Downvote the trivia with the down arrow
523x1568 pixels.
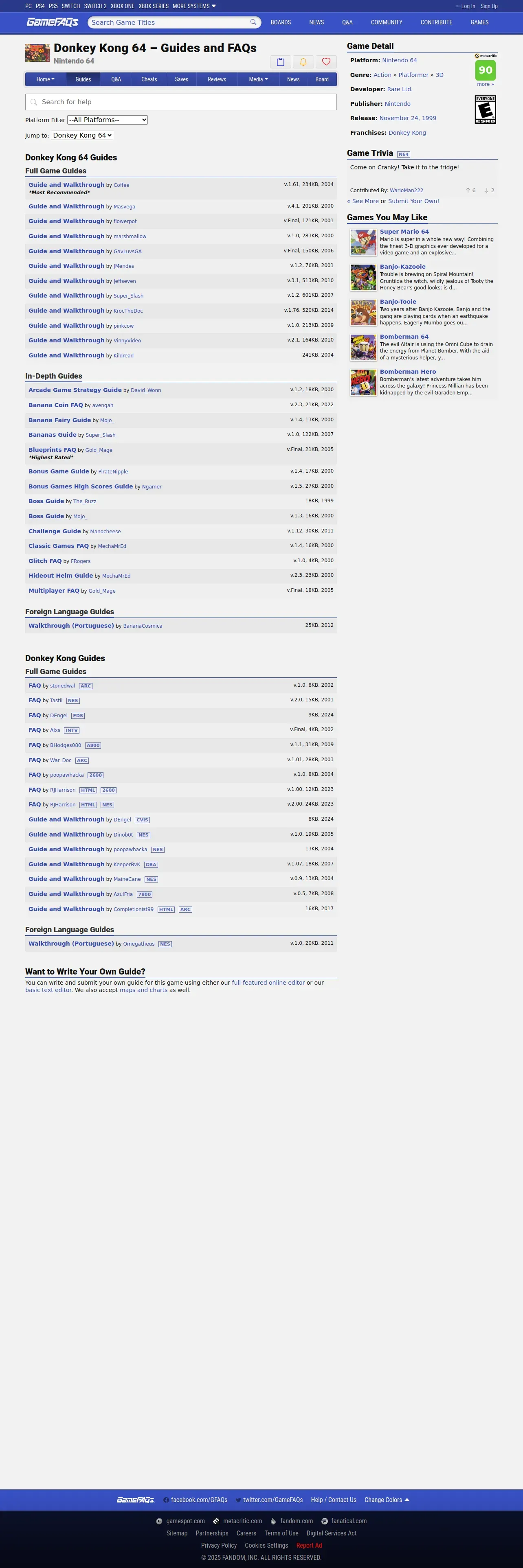[x=486, y=191]
